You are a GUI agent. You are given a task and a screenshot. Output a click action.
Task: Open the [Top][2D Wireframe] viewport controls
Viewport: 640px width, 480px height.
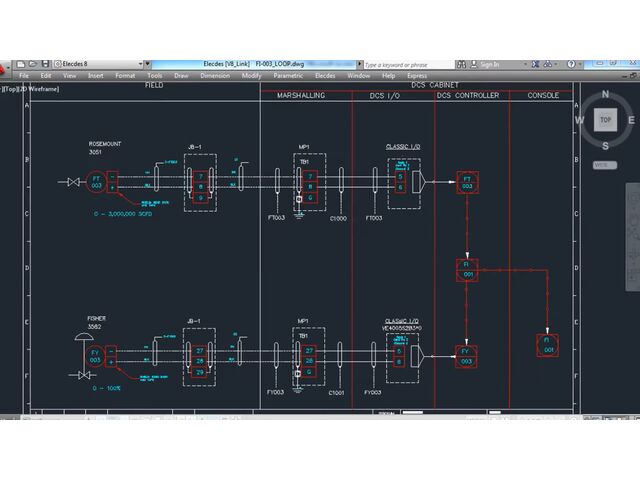pyautogui.click(x=30, y=88)
